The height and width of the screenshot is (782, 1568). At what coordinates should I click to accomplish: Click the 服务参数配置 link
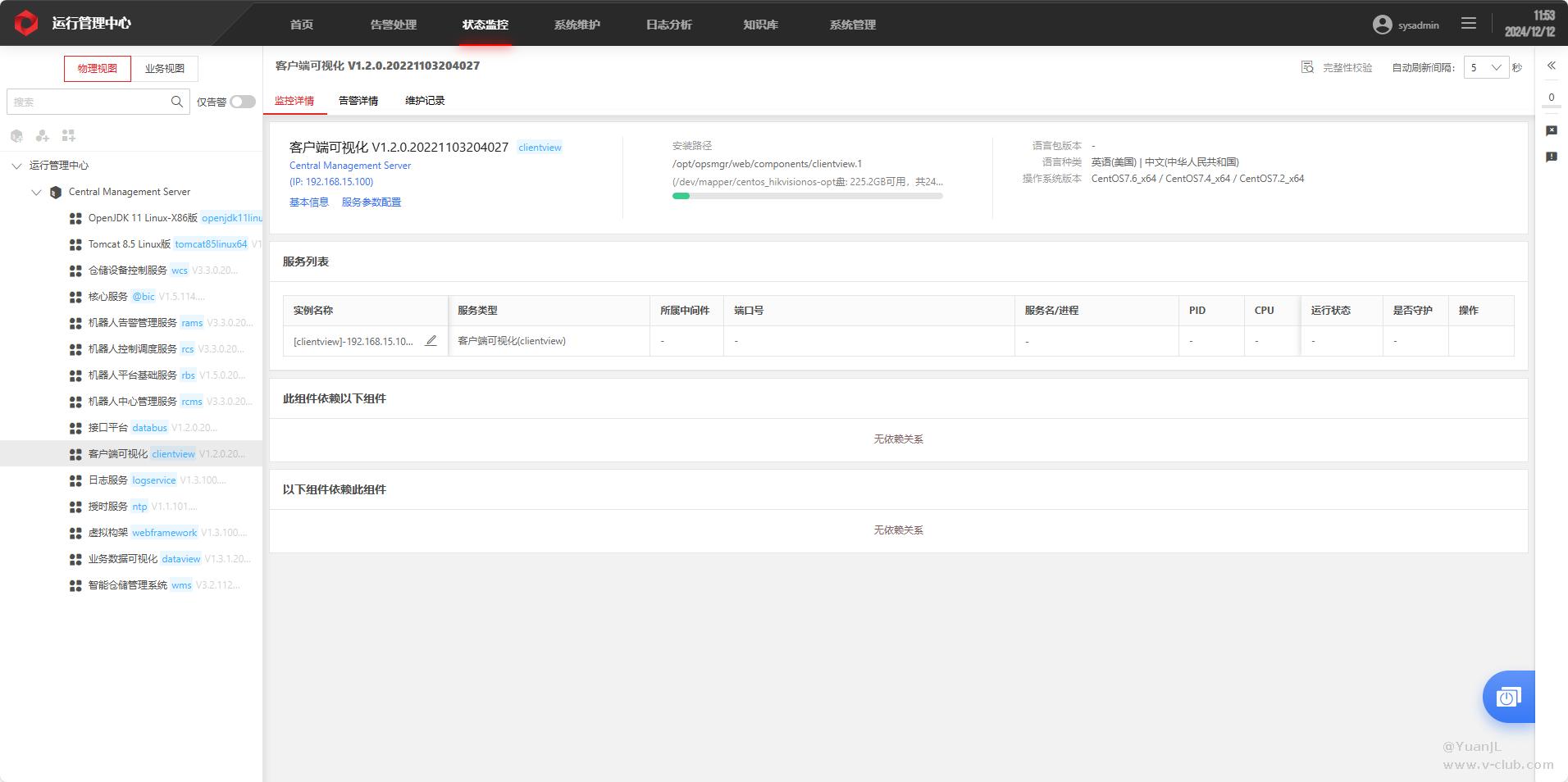point(371,202)
